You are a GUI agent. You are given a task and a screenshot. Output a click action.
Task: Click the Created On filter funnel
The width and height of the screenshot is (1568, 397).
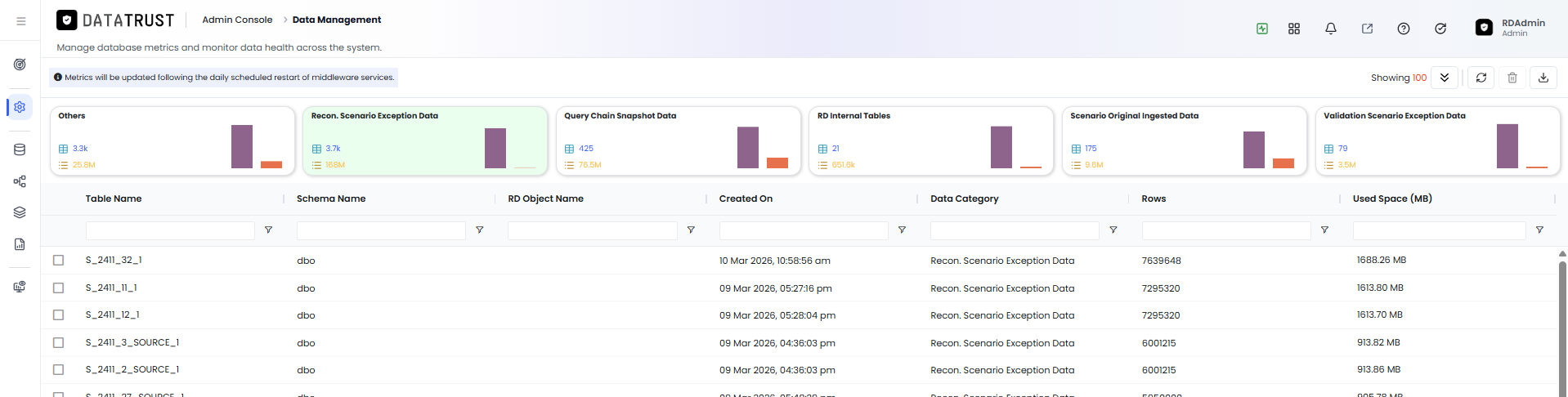tap(902, 230)
